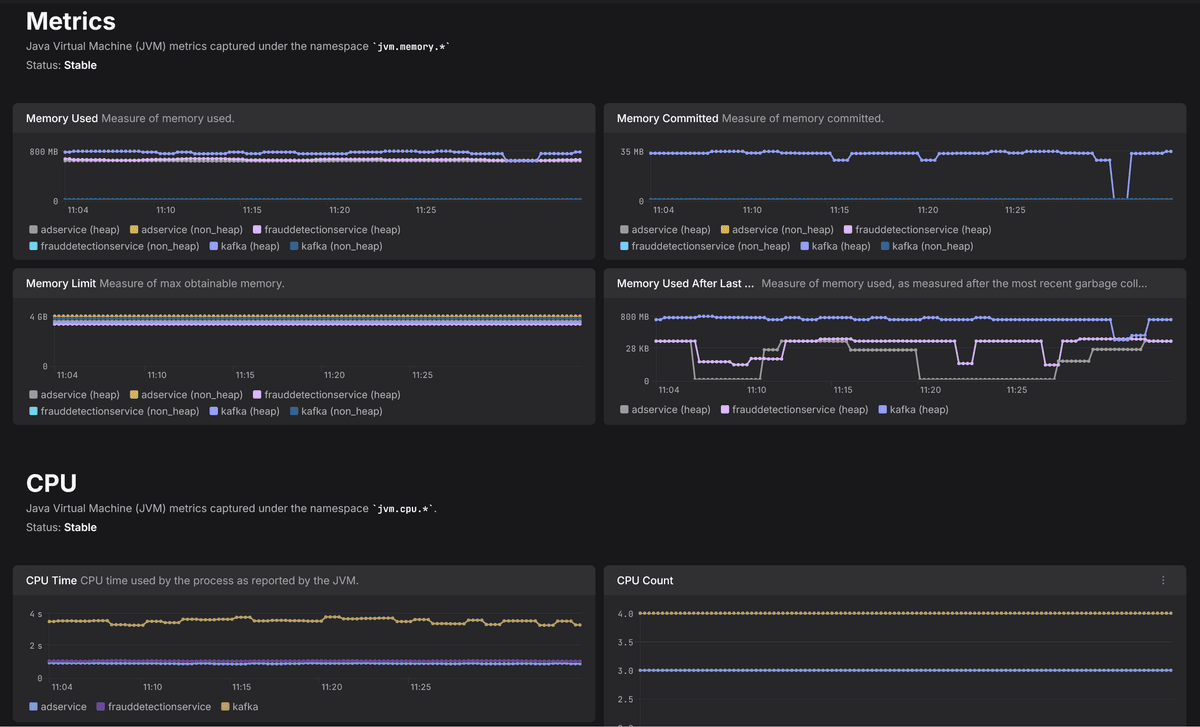Toggle adservice series in CPU Time legend
Viewport: 1200px width, 727px height.
point(57,706)
